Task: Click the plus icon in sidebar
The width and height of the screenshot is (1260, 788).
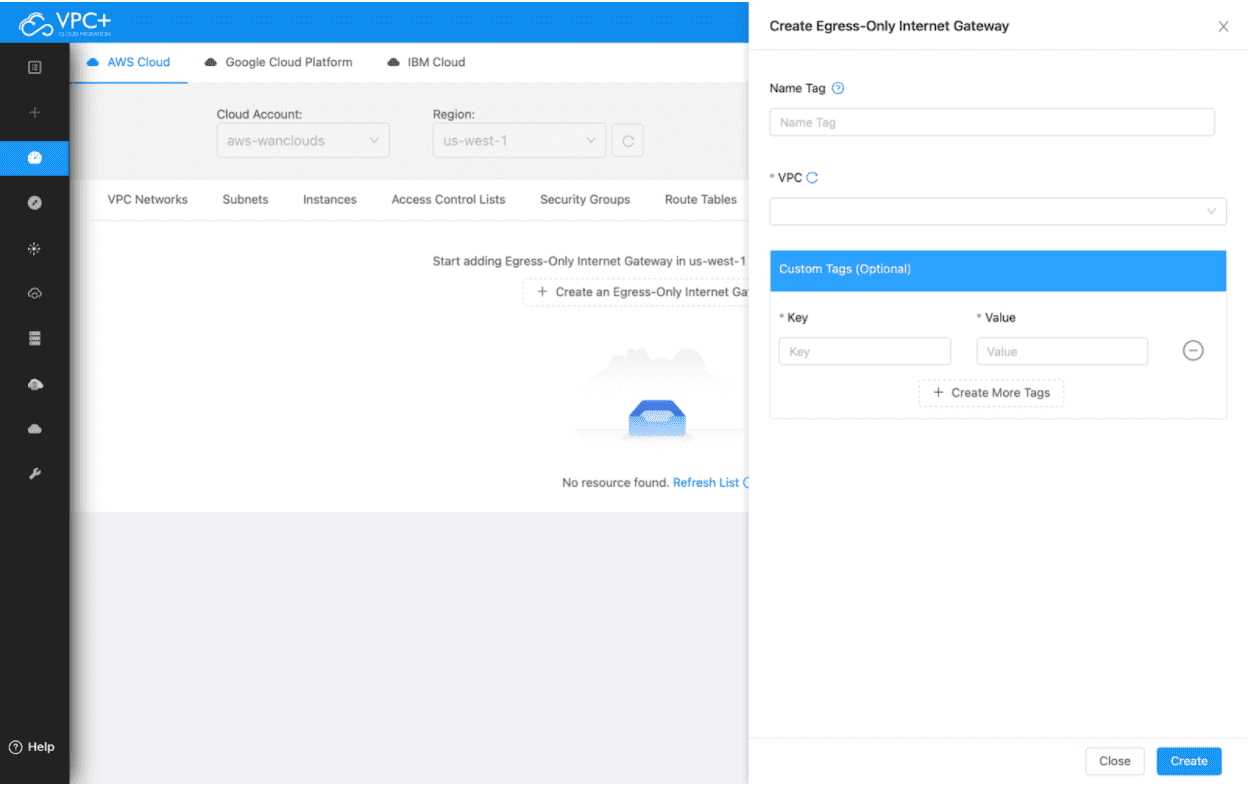Action: pyautogui.click(x=35, y=113)
